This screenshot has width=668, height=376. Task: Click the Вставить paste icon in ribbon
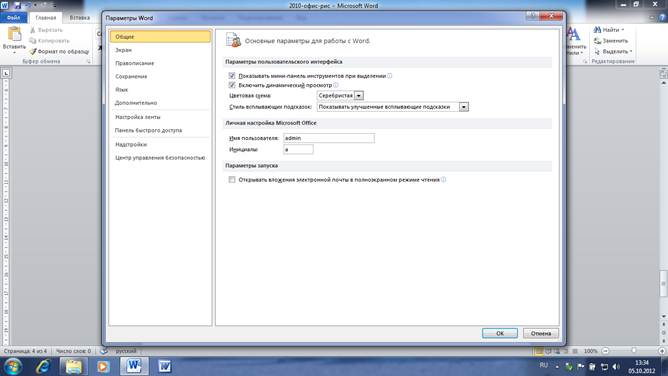pyautogui.click(x=14, y=34)
